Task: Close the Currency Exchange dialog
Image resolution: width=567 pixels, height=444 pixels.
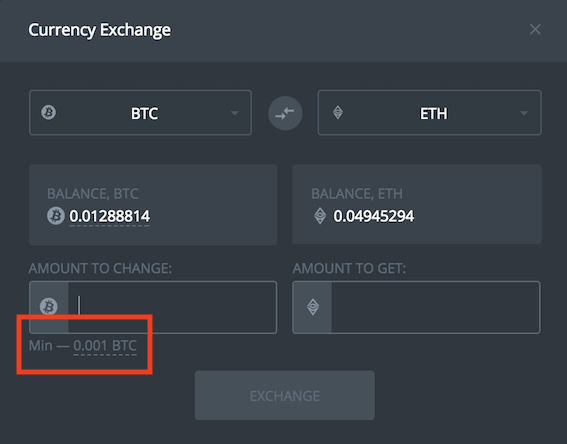Action: pyautogui.click(x=535, y=29)
